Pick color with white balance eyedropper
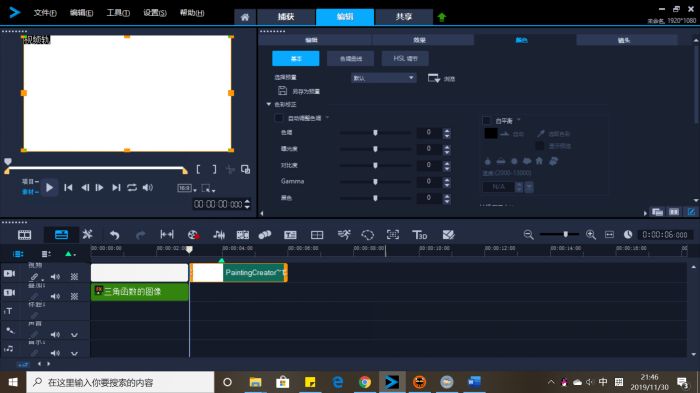700x393 pixels. [541, 134]
